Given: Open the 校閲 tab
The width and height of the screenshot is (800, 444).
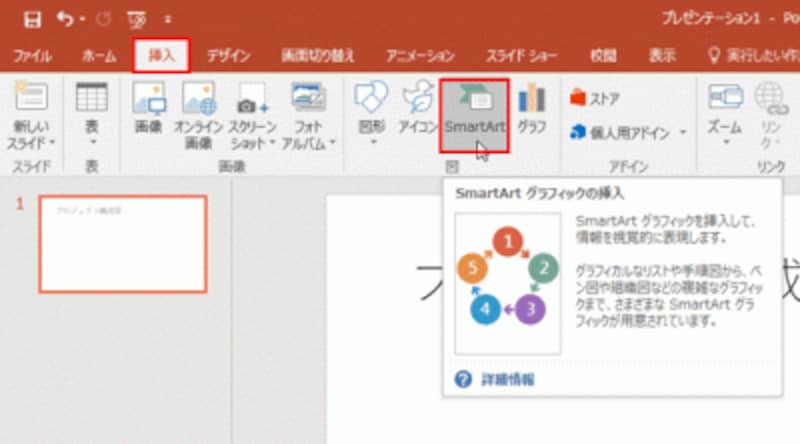Looking at the screenshot, I should pos(603,55).
